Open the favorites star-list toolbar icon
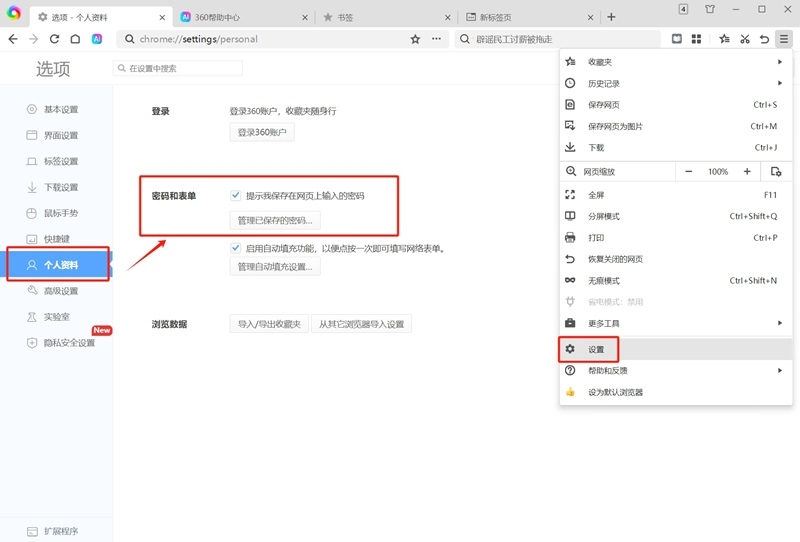 click(x=724, y=39)
